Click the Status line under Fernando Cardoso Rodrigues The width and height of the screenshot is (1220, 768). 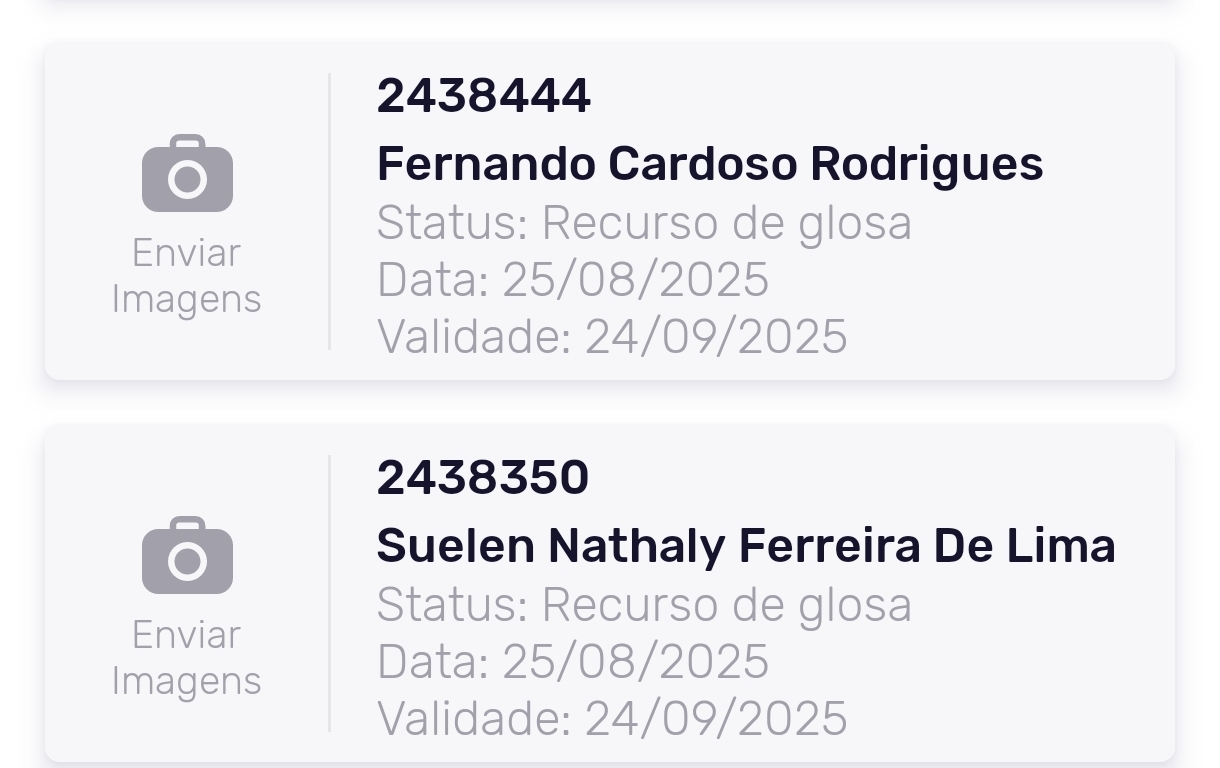644,223
